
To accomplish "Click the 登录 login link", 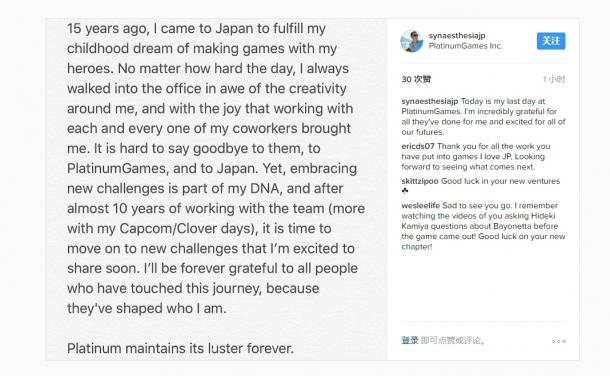I will click(x=410, y=341).
